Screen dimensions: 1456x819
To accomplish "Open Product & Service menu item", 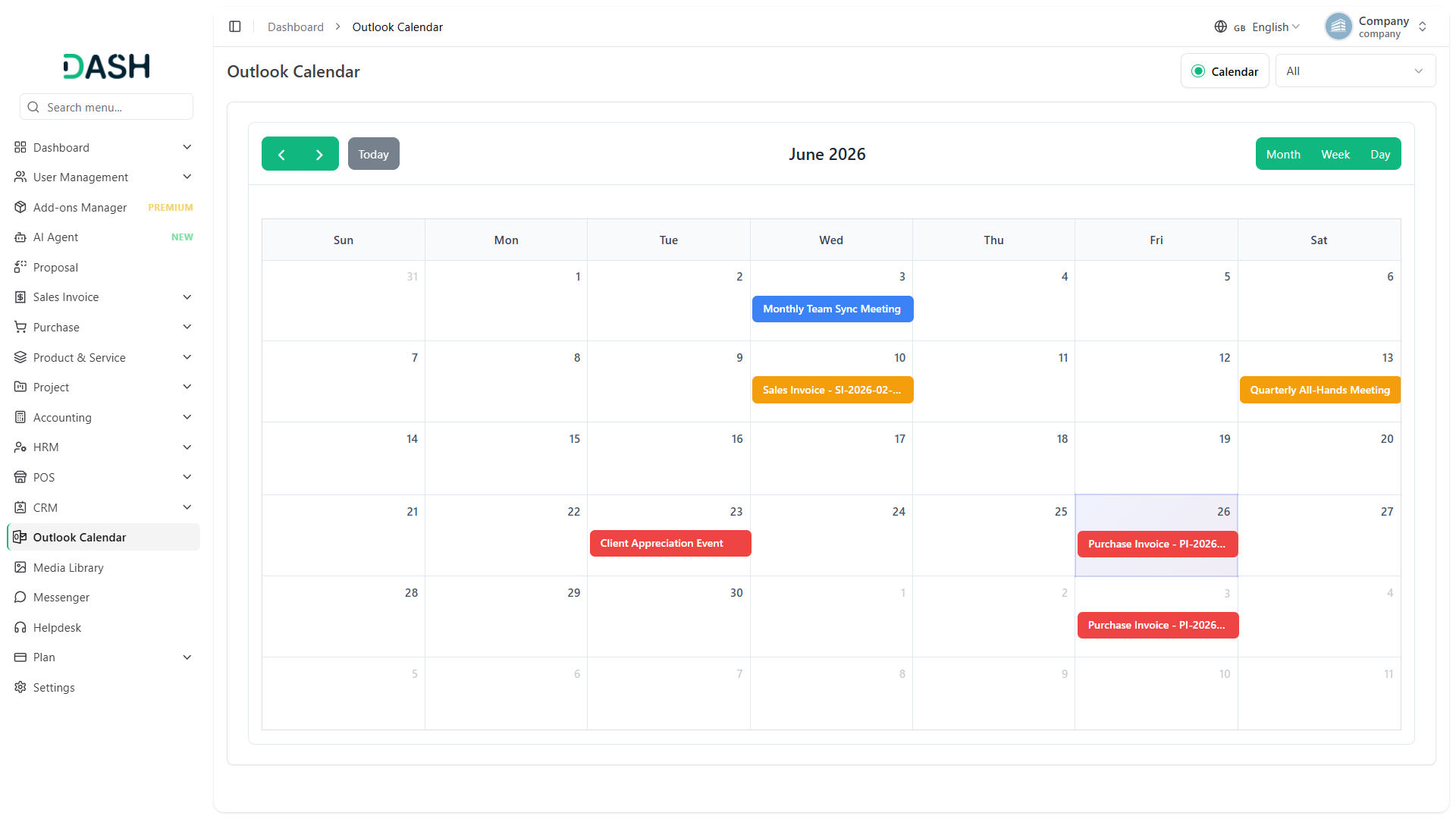I will click(x=104, y=357).
